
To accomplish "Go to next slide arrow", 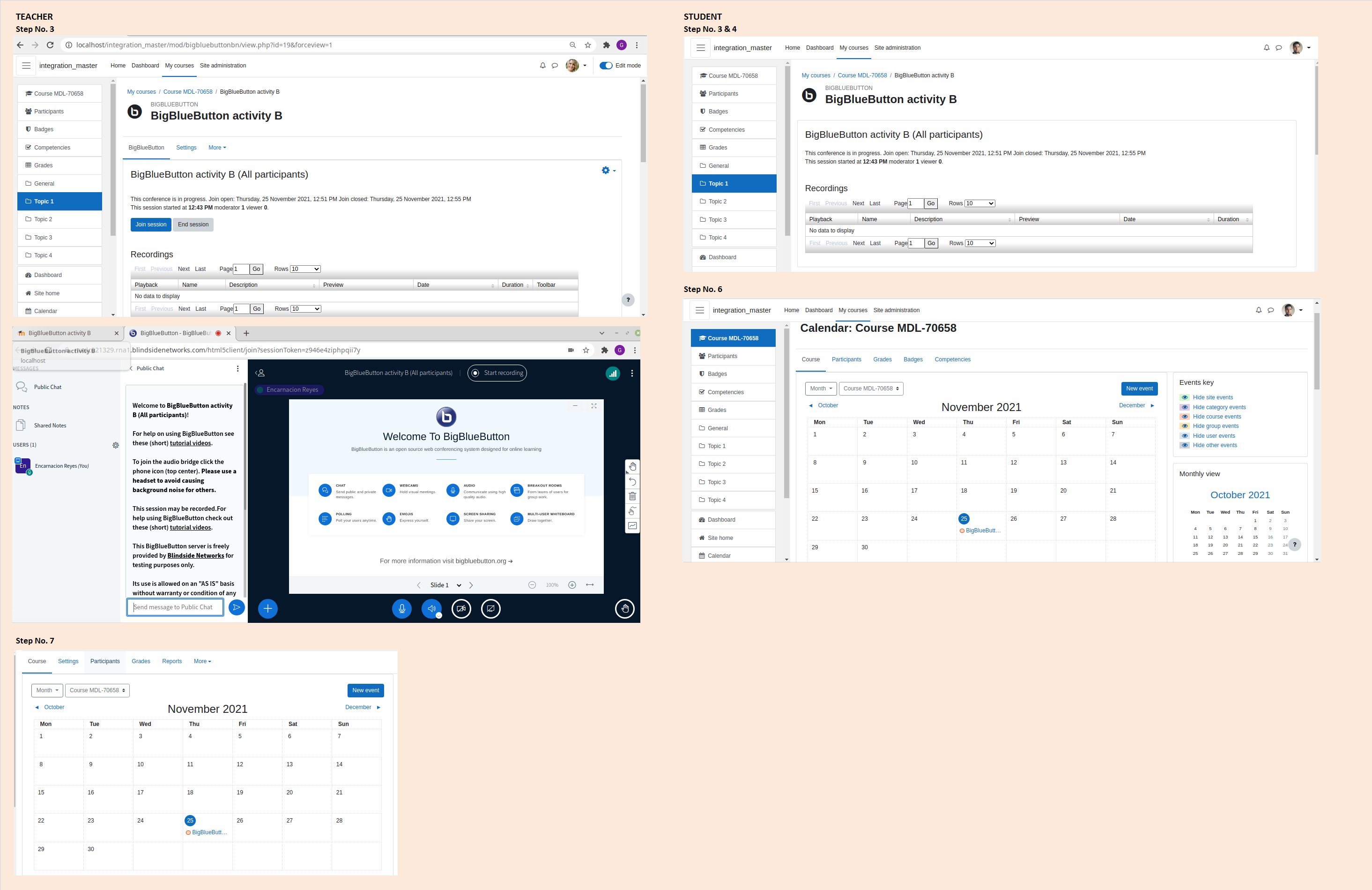I will 471,585.
